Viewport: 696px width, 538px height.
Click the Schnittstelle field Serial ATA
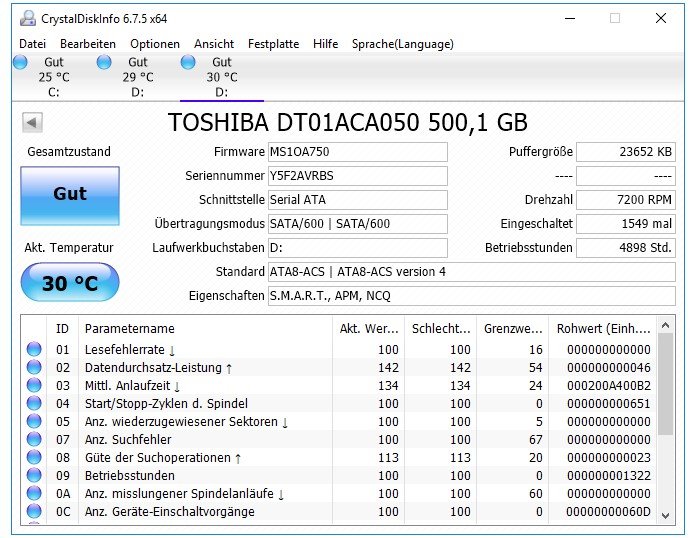pyautogui.click(x=358, y=200)
